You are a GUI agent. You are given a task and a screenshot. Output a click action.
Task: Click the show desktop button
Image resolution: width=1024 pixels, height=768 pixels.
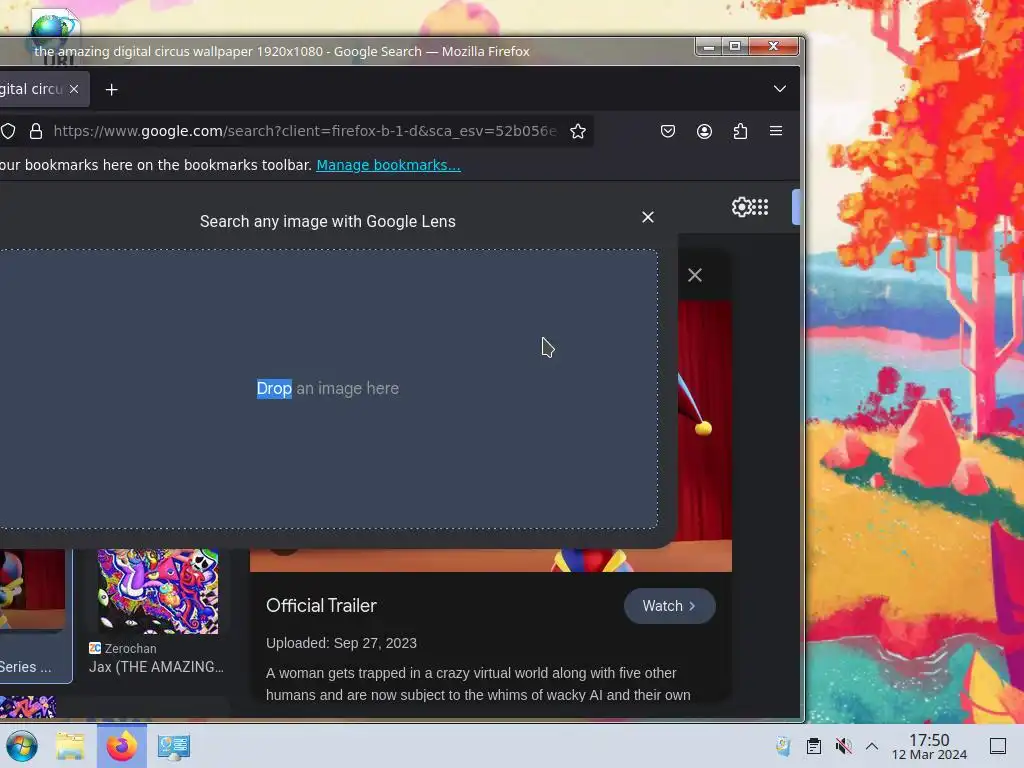(998, 746)
